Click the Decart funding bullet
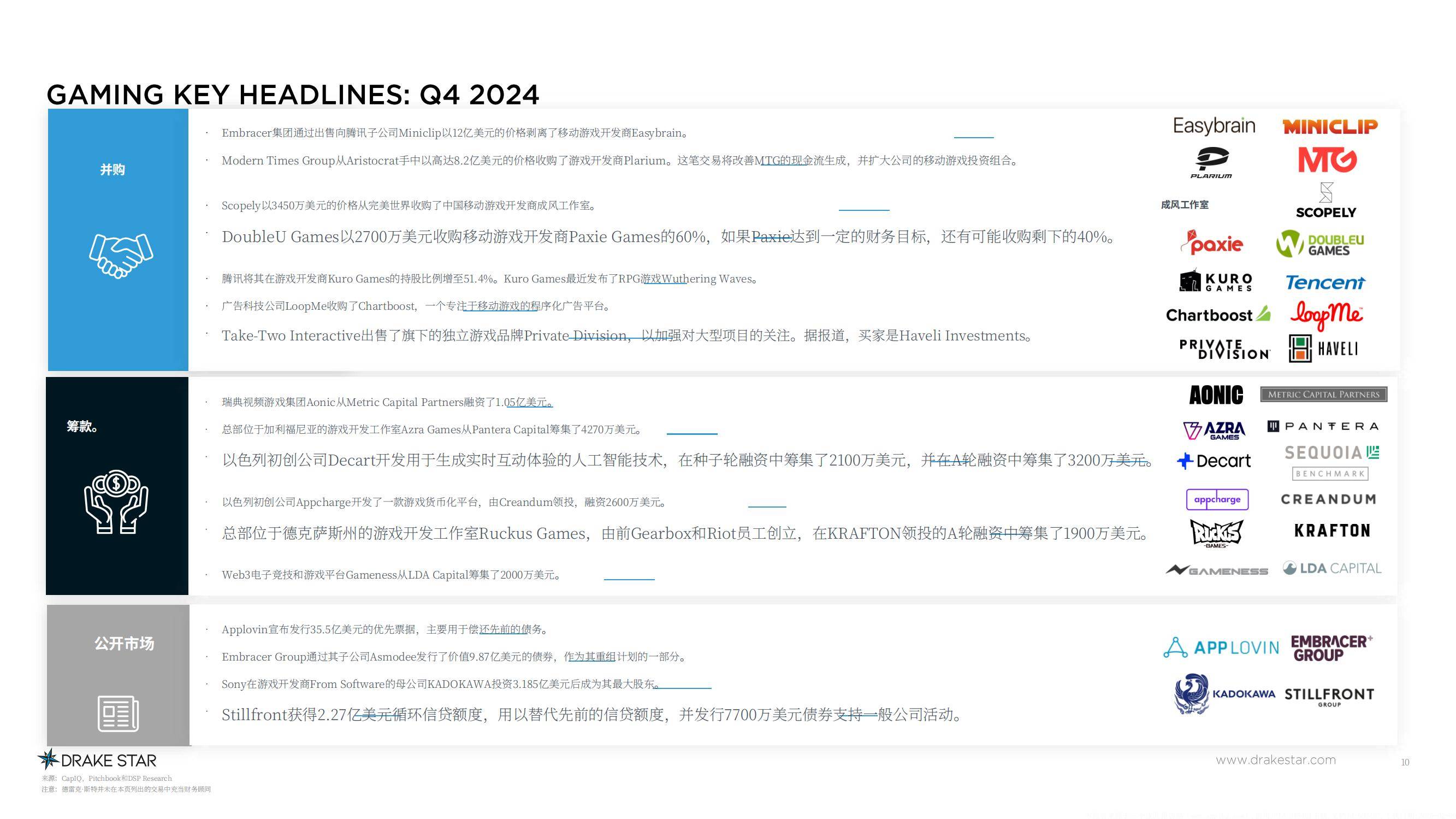This screenshot has height=819, width=1456. point(687,460)
